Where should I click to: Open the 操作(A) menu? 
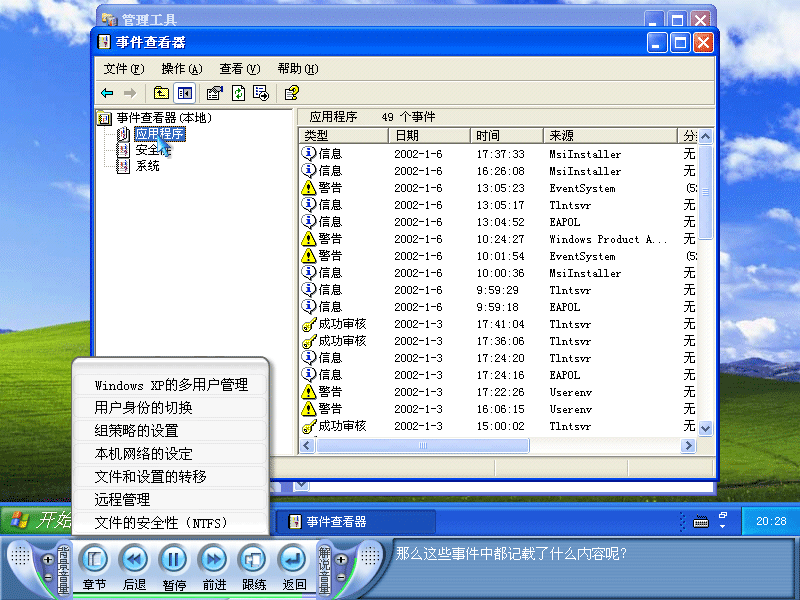coord(182,69)
